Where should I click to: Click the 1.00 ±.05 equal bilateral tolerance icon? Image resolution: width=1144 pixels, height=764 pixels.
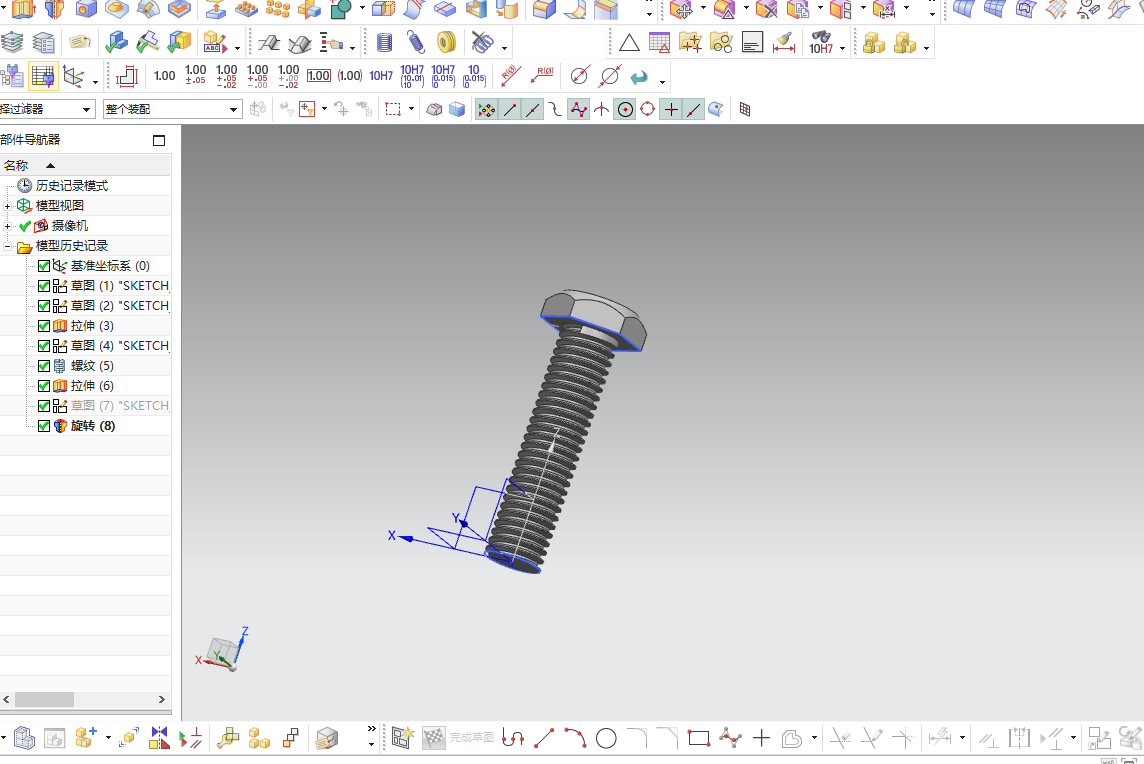click(x=196, y=75)
